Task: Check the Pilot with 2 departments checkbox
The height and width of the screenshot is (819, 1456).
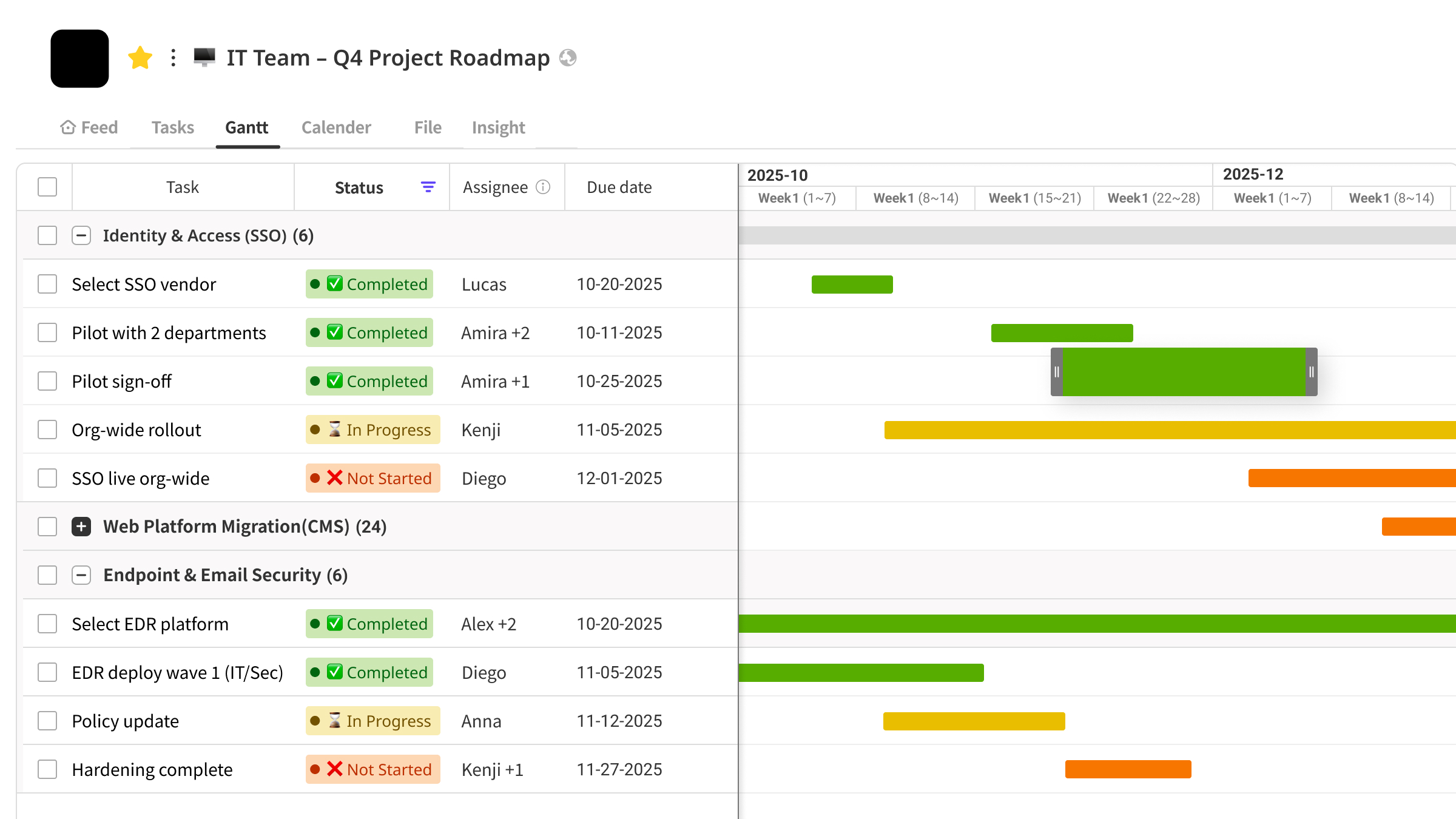Action: click(x=47, y=332)
